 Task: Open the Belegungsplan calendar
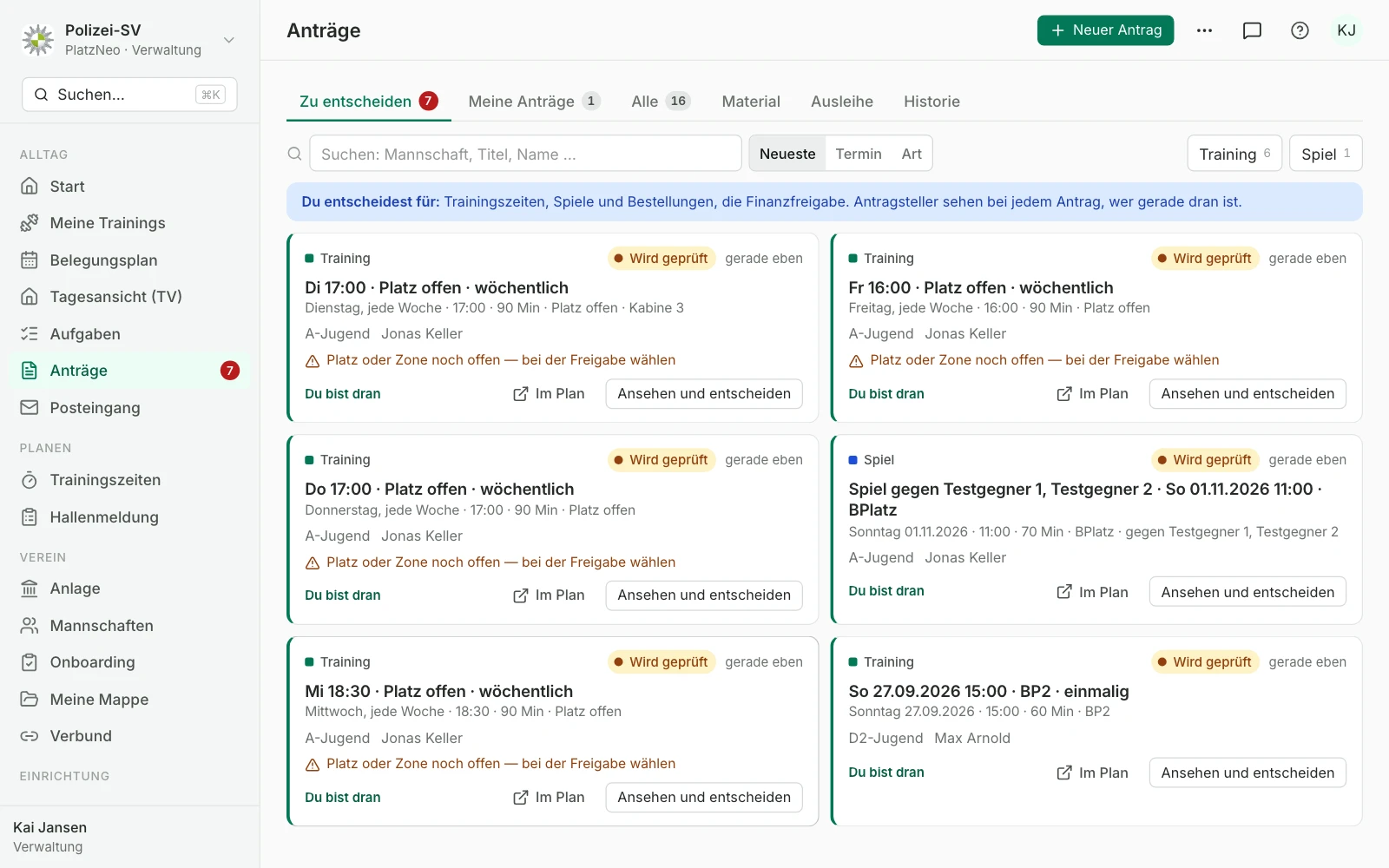129,260
